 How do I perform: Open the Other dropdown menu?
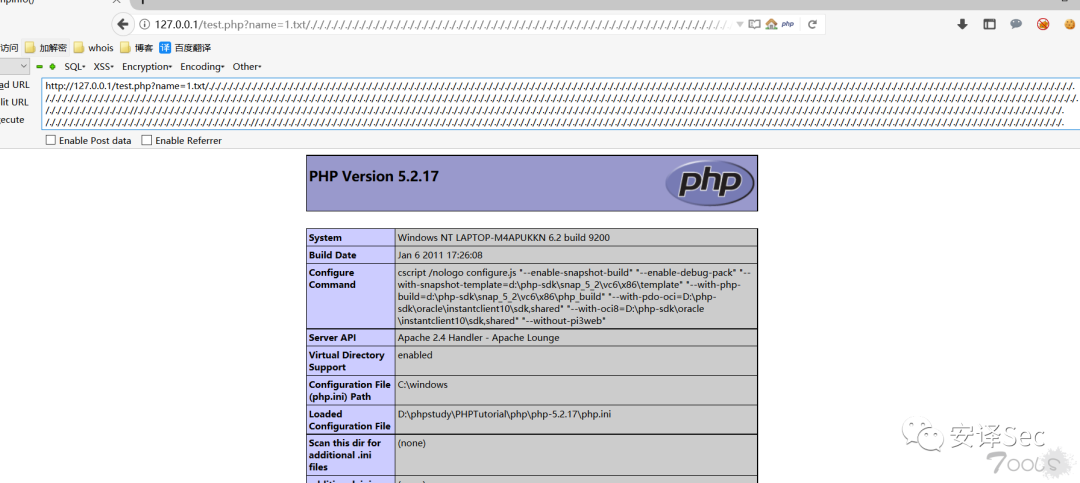click(x=247, y=67)
